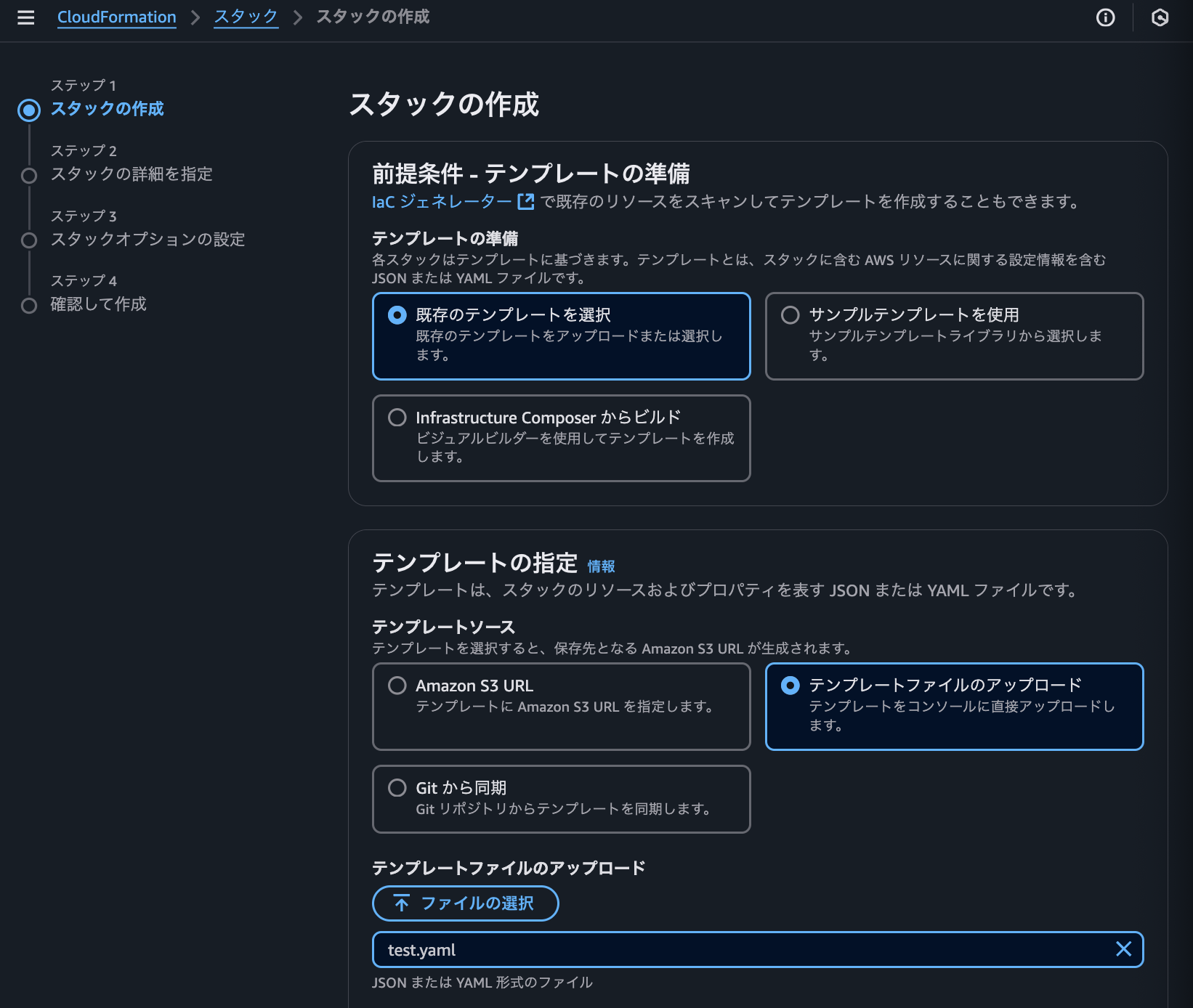The width and height of the screenshot is (1193, 1008).
Task: Go back to スタック breadcrumb
Action: coord(246,16)
